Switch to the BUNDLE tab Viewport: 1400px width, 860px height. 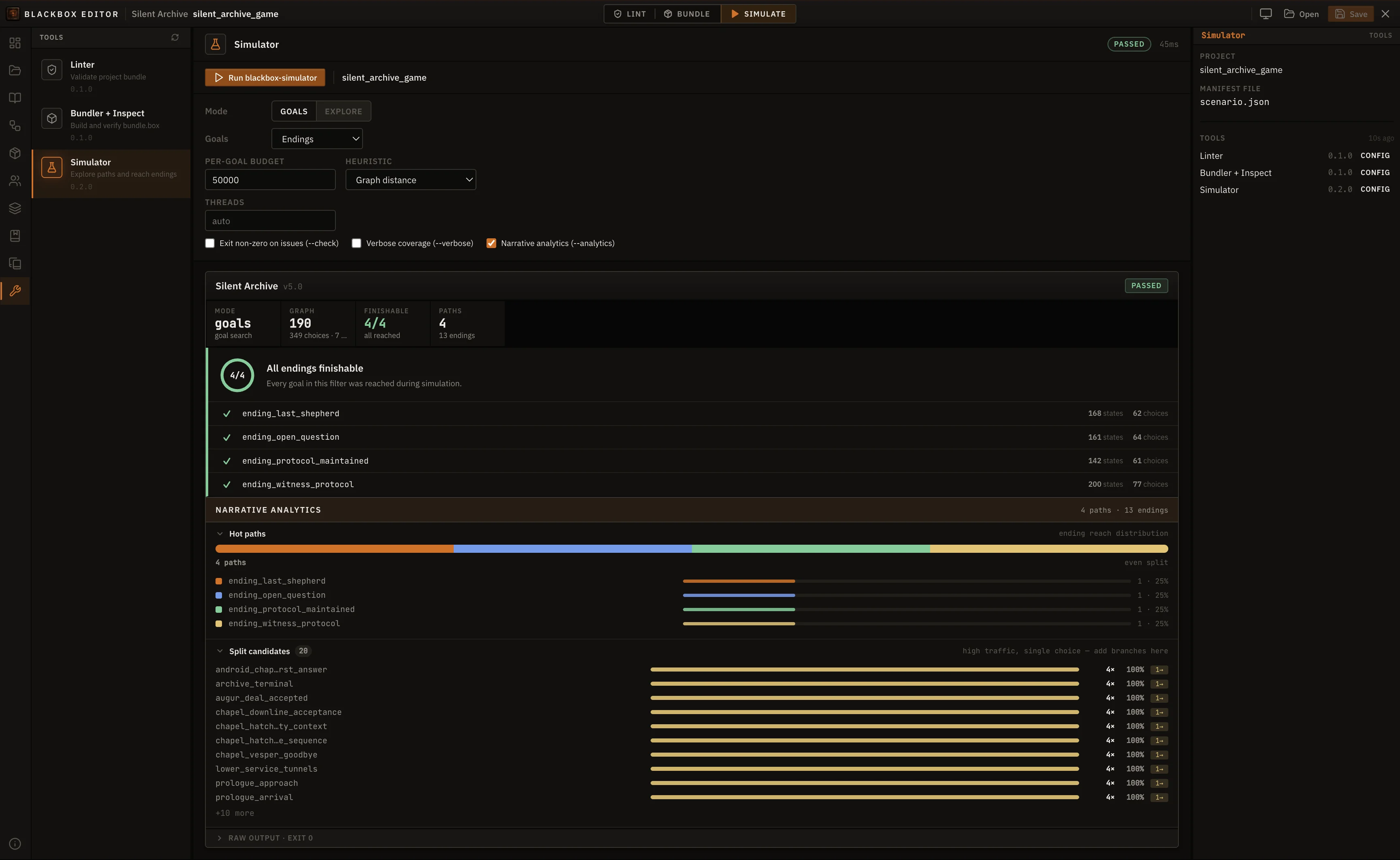[687, 14]
